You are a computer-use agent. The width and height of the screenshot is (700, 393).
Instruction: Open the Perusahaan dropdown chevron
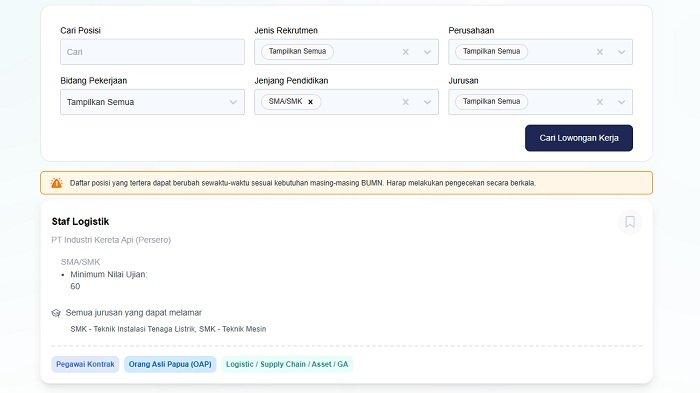coord(621,52)
